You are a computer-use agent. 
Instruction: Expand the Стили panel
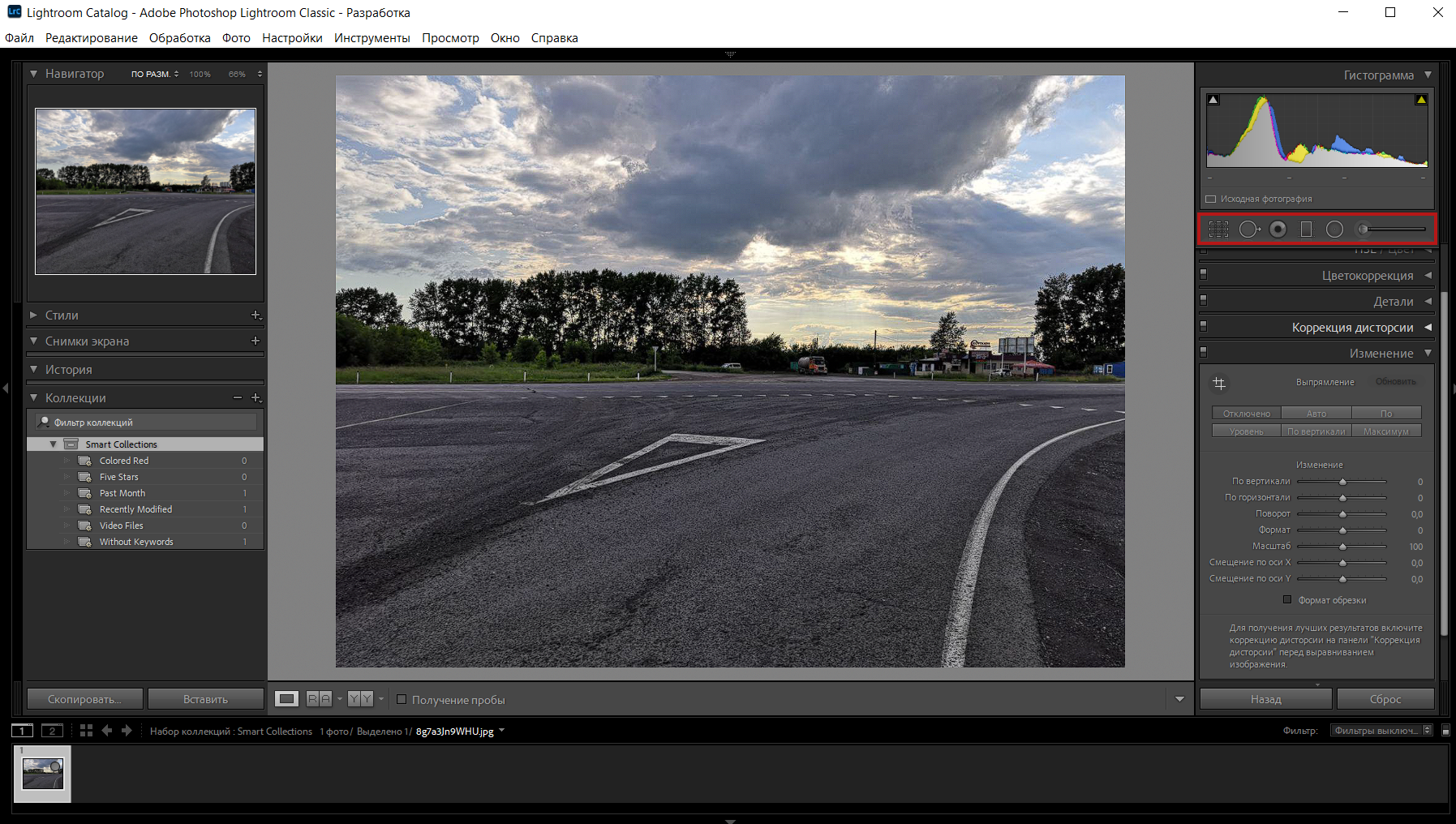tap(33, 315)
